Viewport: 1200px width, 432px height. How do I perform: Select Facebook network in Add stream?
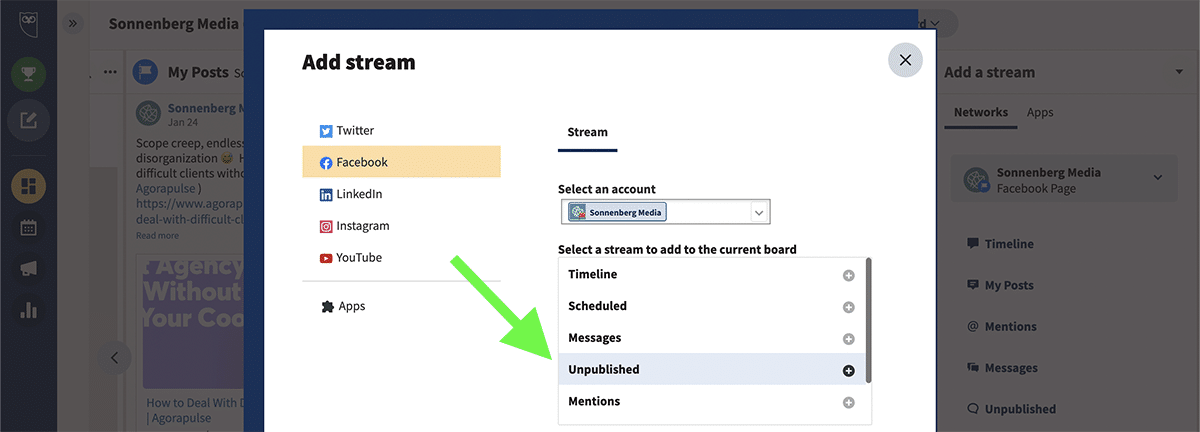[x=401, y=162]
